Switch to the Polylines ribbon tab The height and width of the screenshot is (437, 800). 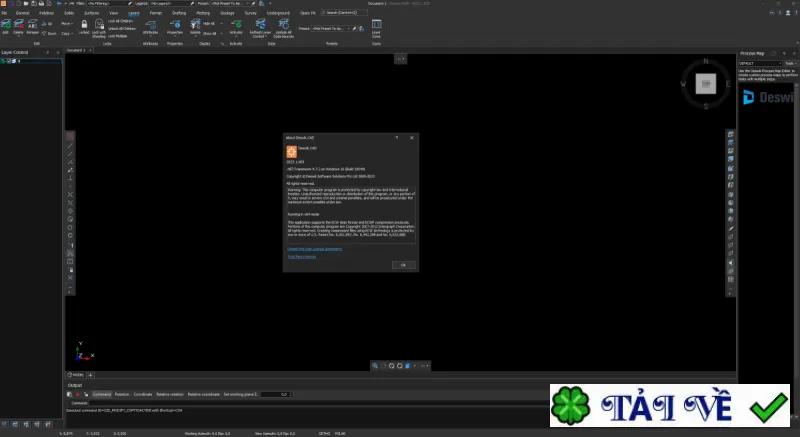click(46, 13)
